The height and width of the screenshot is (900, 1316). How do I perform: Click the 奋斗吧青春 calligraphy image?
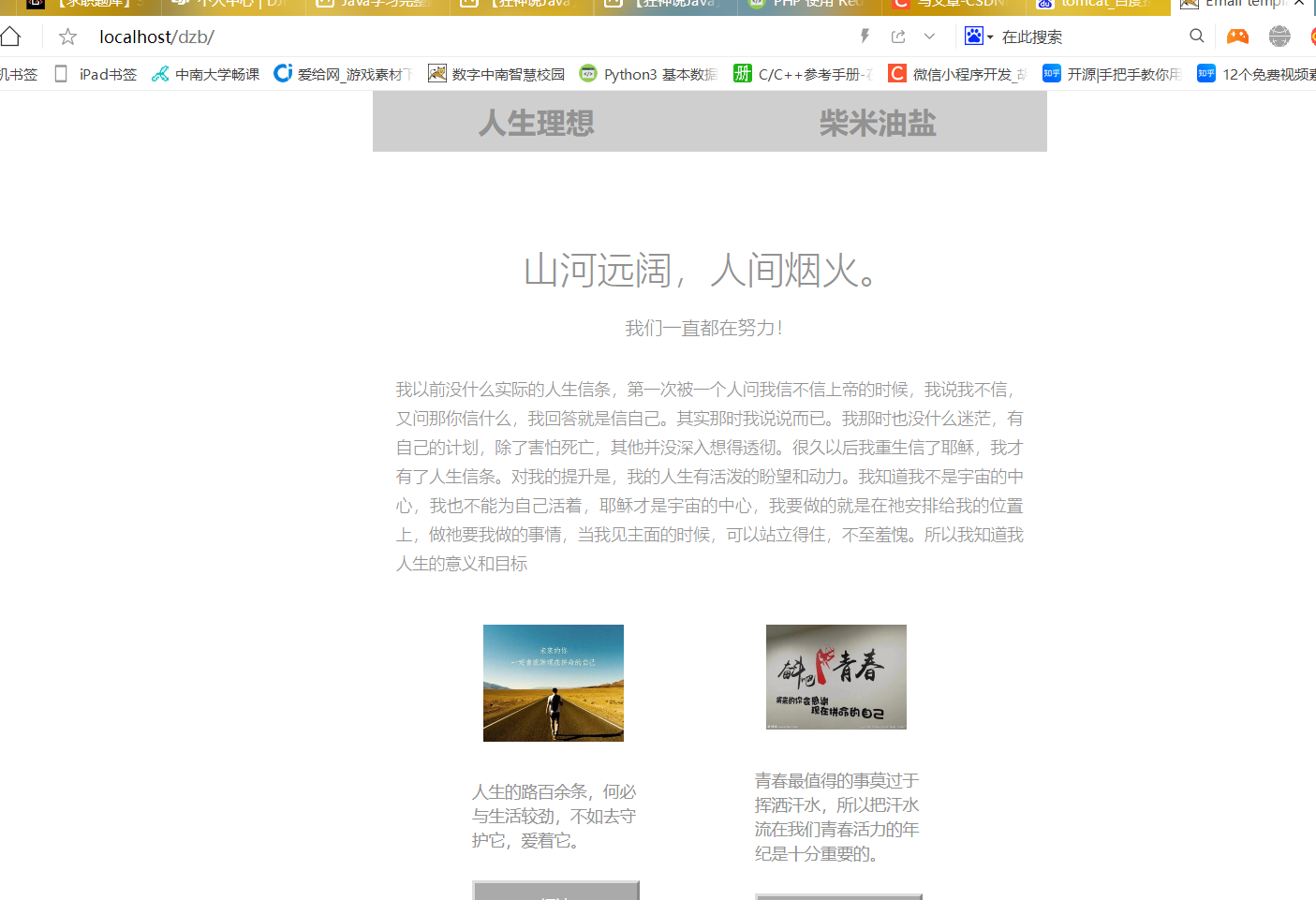pyautogui.click(x=836, y=677)
